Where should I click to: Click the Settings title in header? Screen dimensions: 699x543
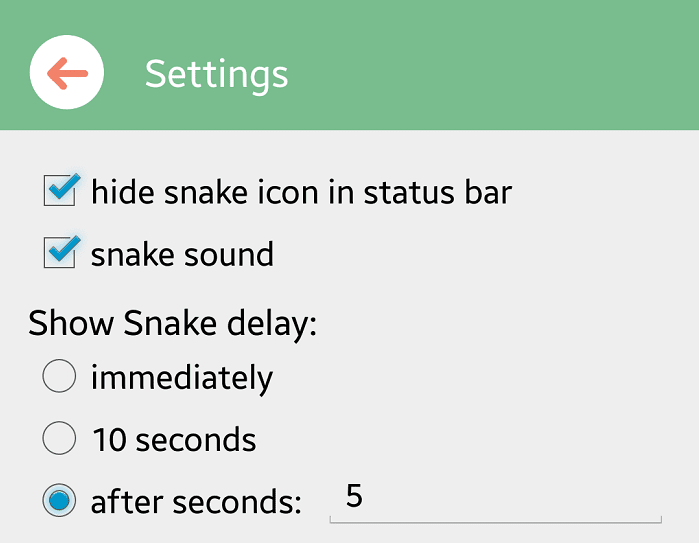[x=217, y=74]
